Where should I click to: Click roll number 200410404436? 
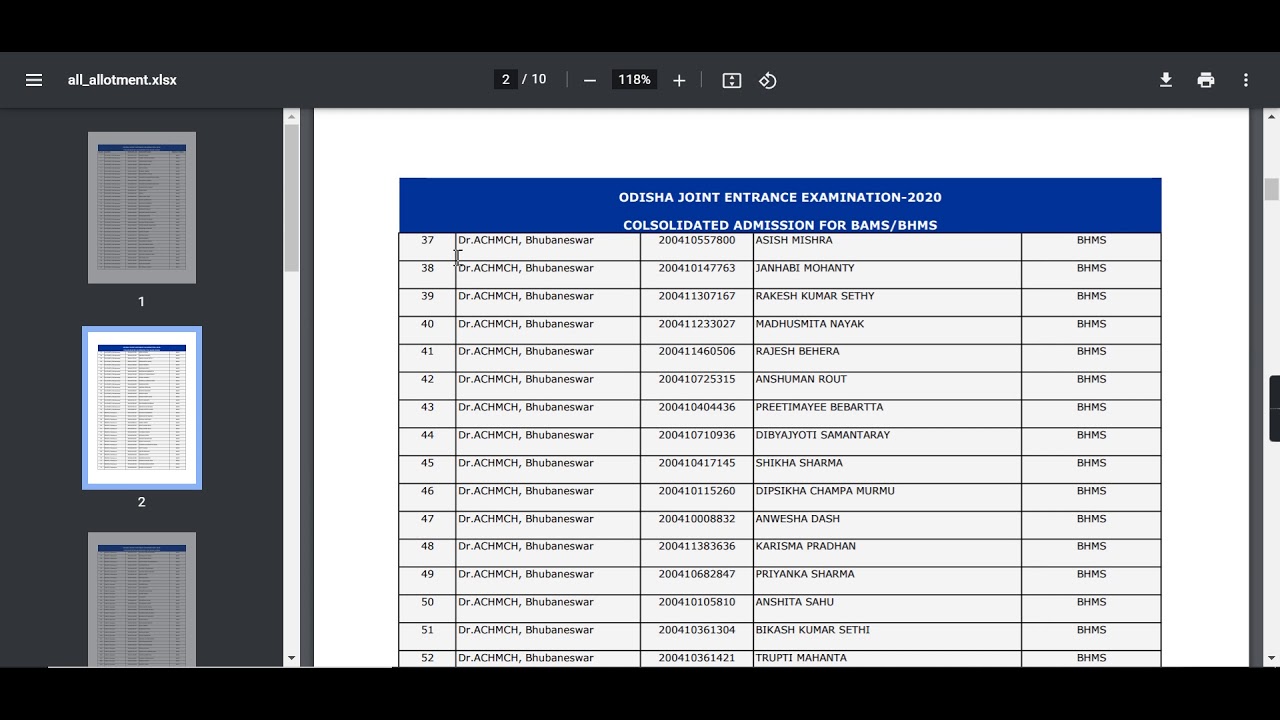(x=697, y=407)
